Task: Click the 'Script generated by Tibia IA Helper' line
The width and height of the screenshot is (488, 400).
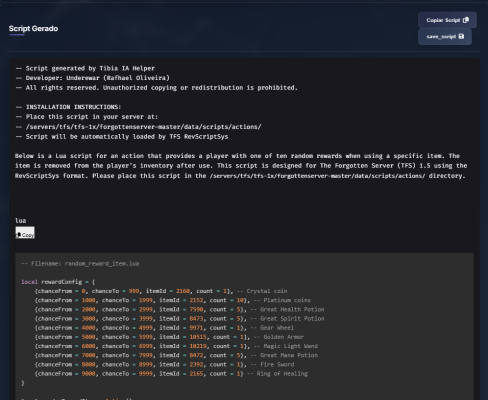Action: click(85, 68)
